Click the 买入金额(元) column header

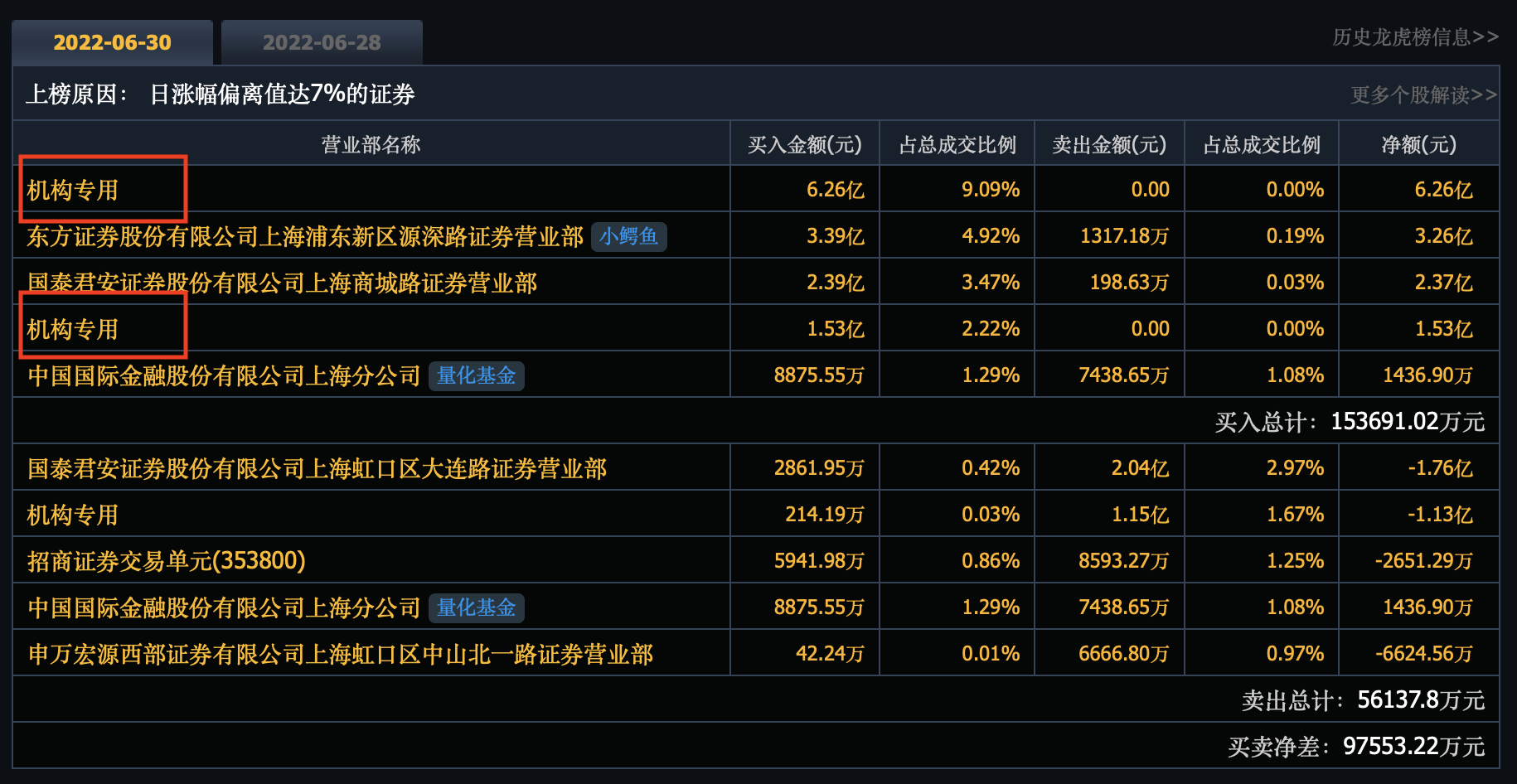pos(804,145)
